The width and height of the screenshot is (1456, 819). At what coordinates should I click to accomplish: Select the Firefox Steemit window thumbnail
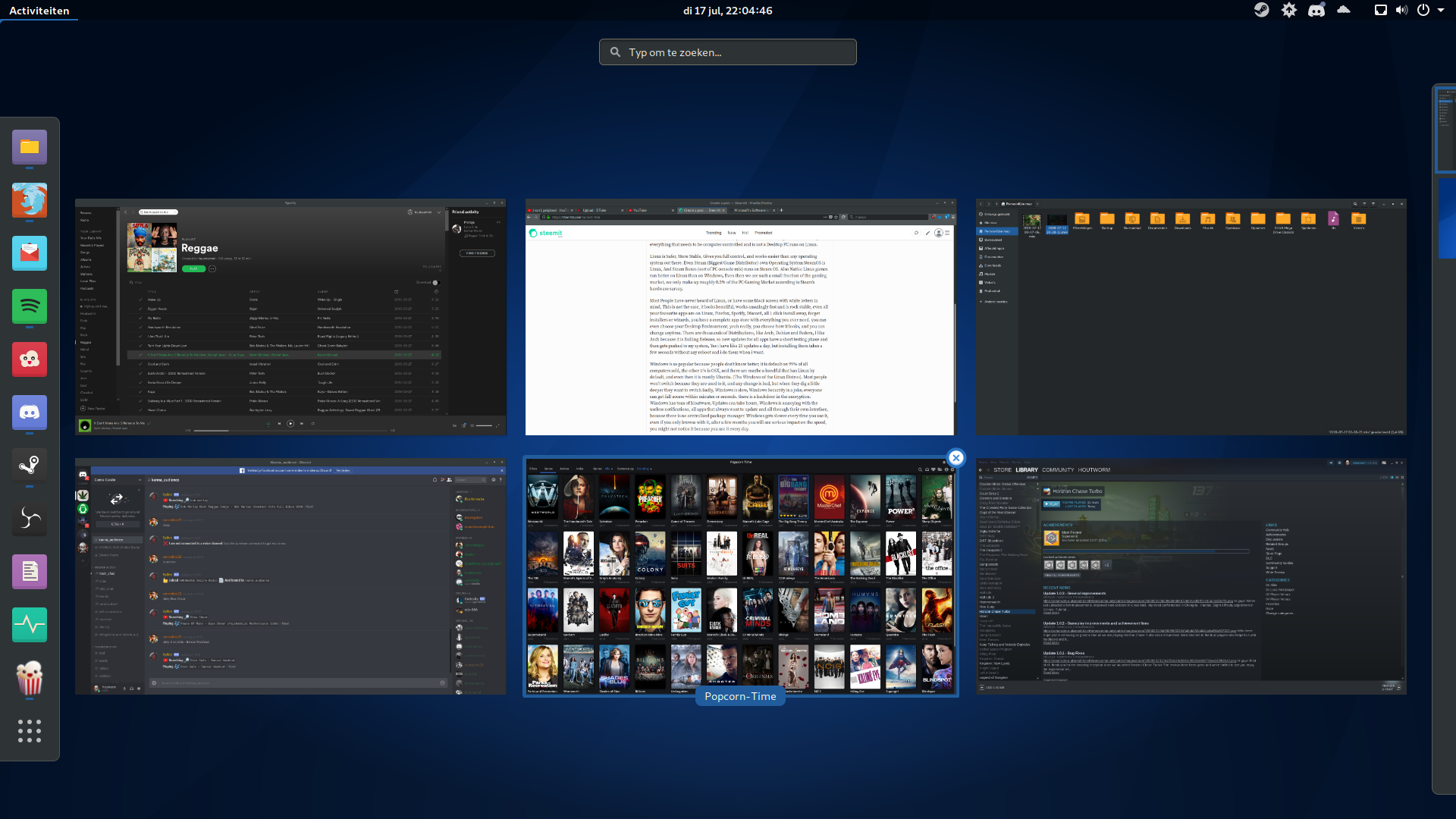[x=740, y=317]
